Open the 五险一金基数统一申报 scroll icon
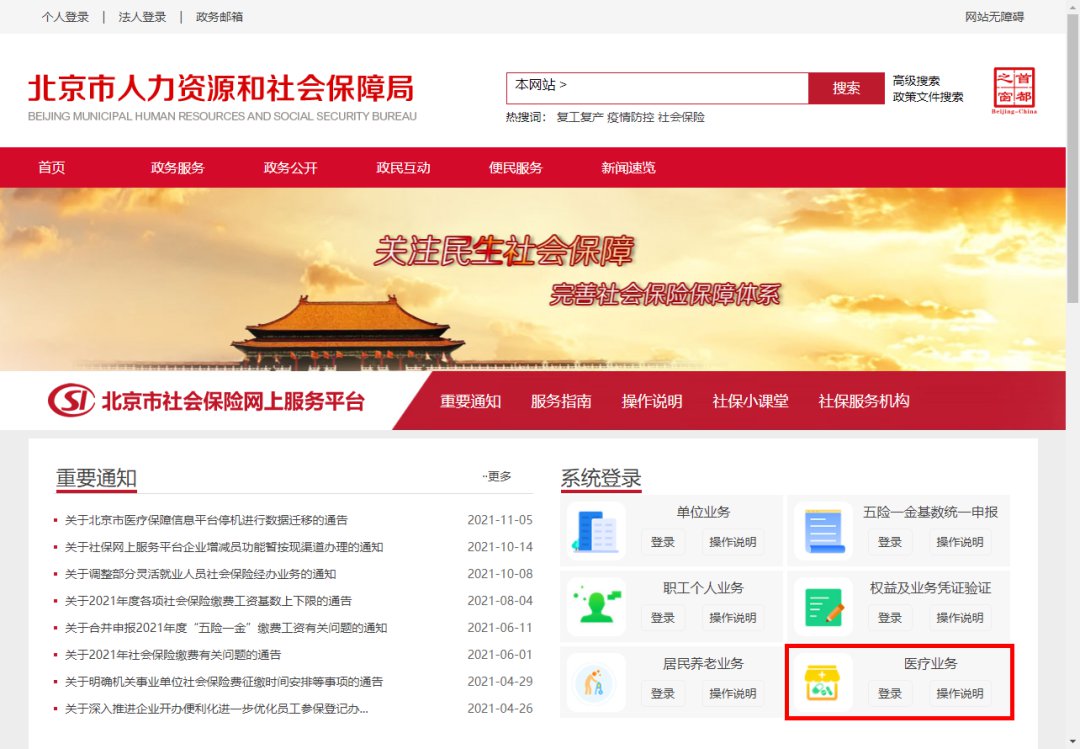1080x749 pixels. (823, 531)
